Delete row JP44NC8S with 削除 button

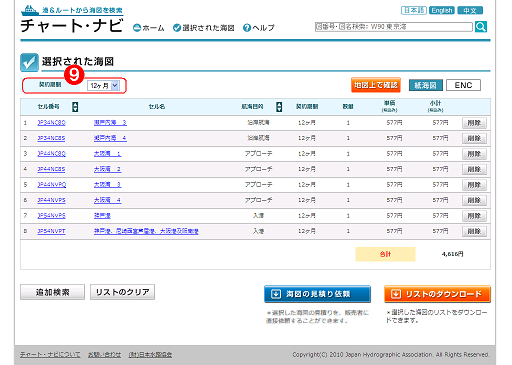click(474, 169)
